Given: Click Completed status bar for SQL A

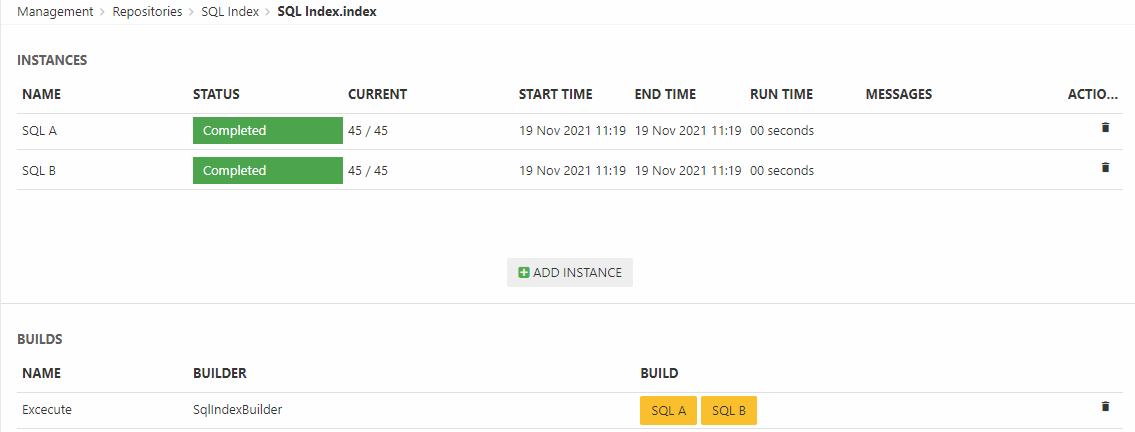Looking at the screenshot, I should [x=267, y=131].
